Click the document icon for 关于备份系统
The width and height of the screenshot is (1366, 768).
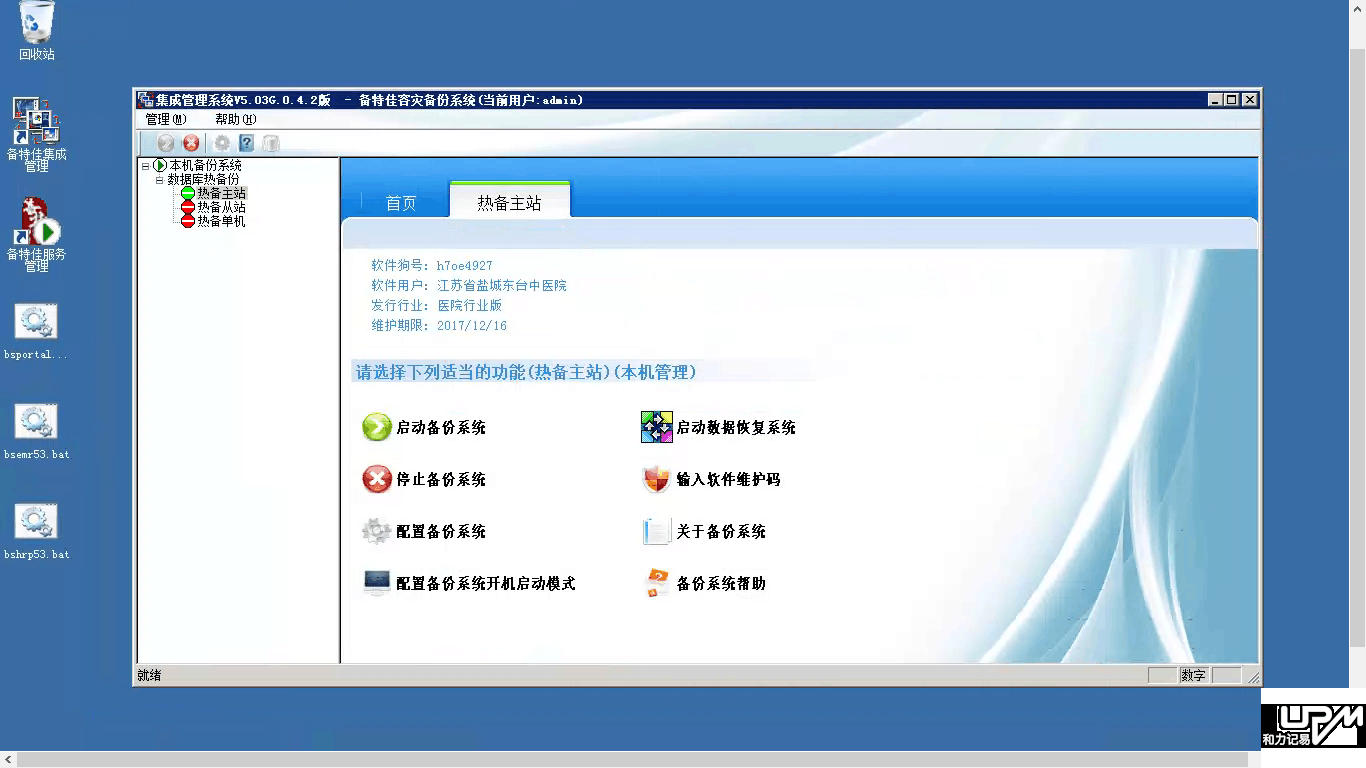pos(656,531)
